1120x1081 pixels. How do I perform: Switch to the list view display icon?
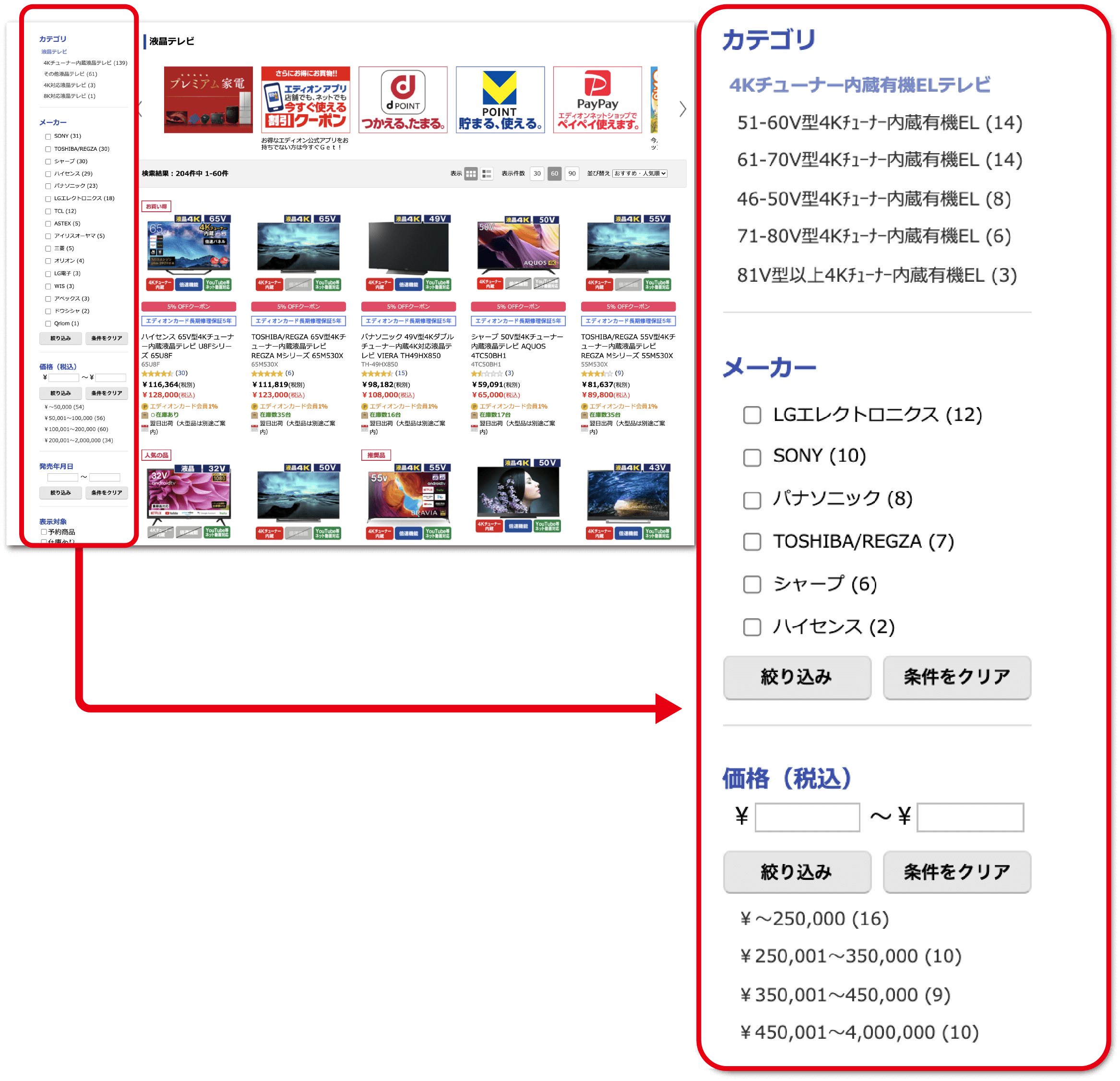pos(488,174)
